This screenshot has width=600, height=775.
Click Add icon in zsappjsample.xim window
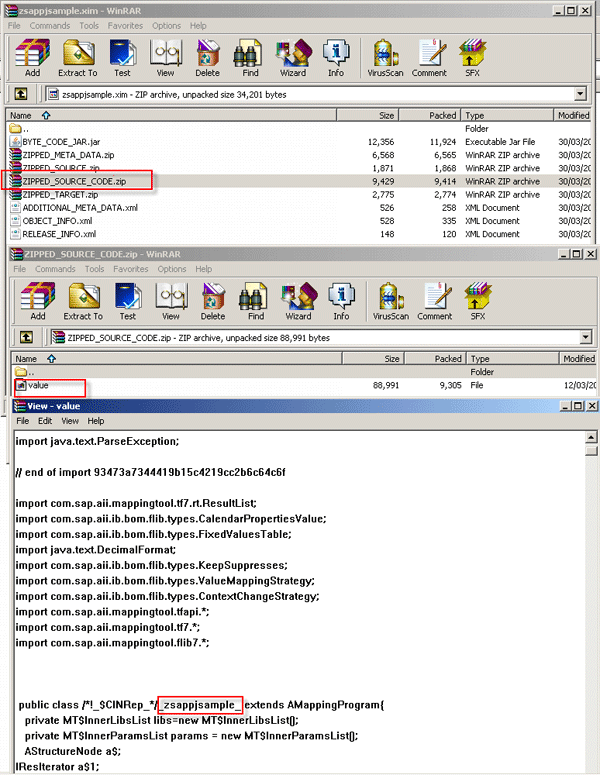click(x=32, y=58)
